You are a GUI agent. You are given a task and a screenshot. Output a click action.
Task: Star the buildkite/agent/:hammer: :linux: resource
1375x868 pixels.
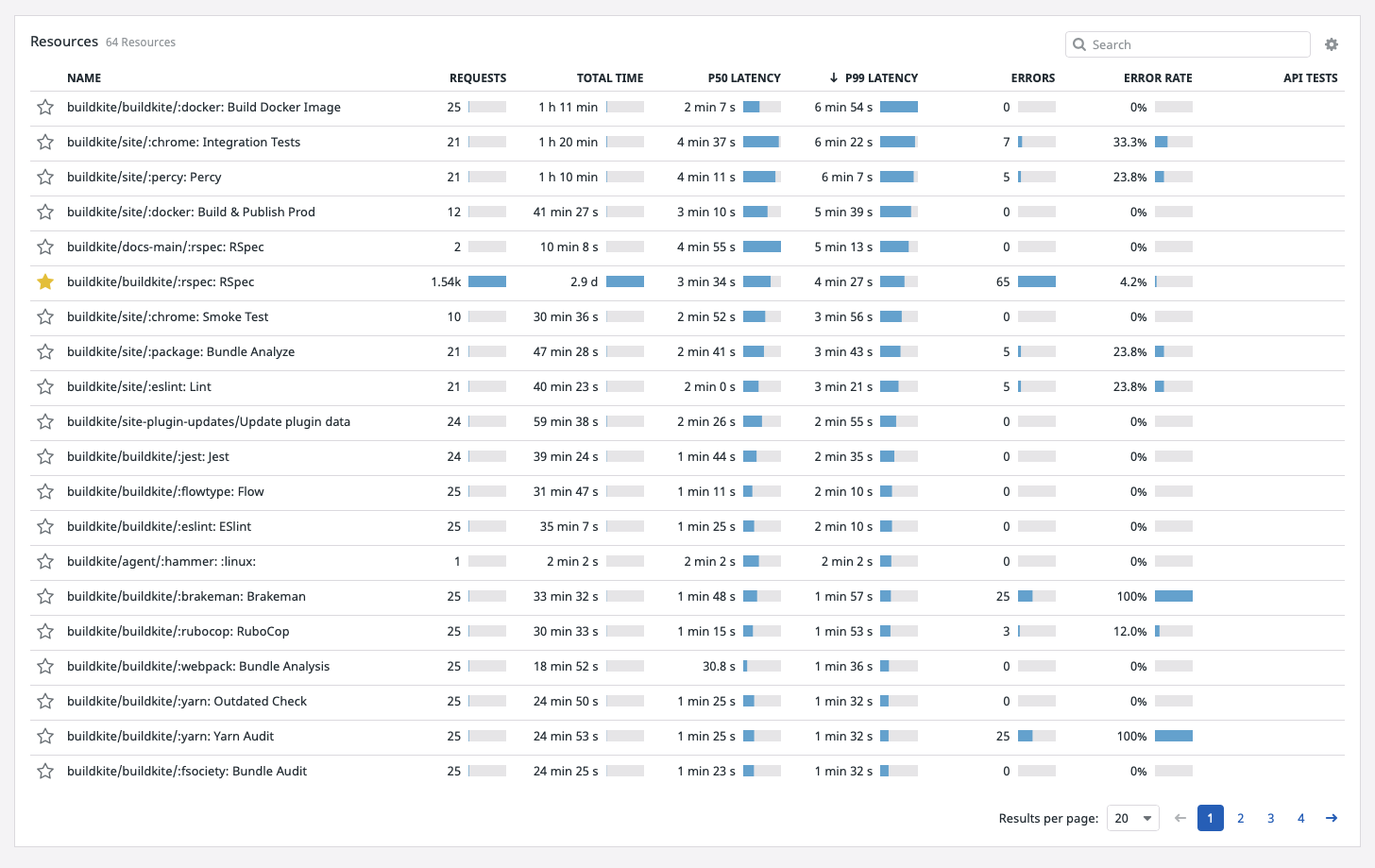tap(45, 561)
